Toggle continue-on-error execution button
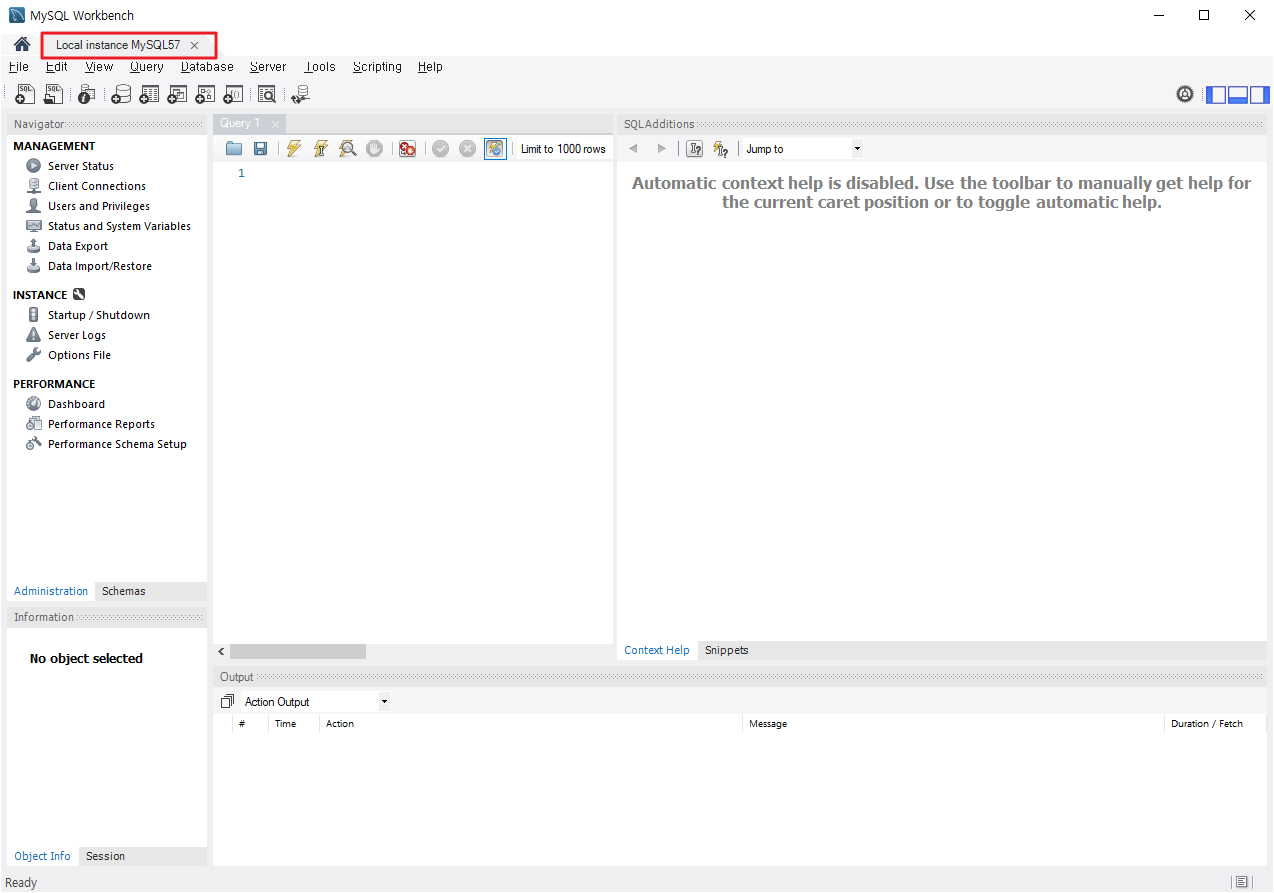Viewport: 1274px width, 893px height. point(407,149)
